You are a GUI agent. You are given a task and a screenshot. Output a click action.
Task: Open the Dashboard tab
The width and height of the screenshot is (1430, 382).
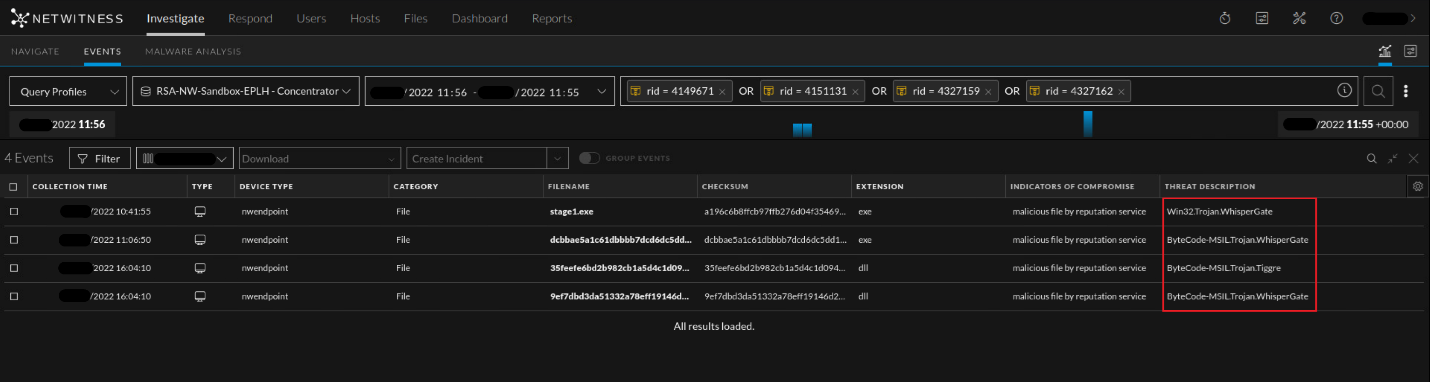coord(480,18)
